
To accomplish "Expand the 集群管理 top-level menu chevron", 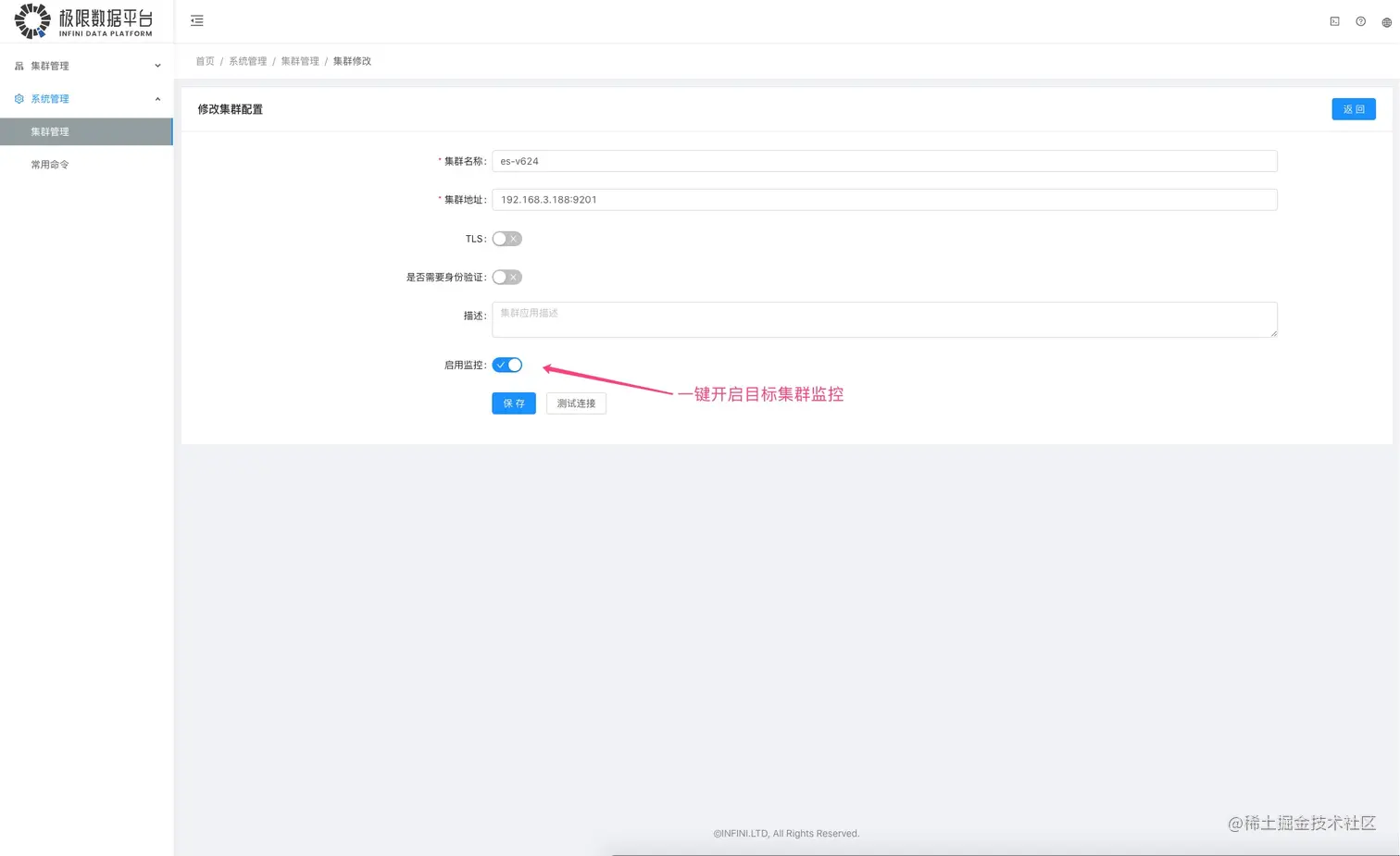I will coord(156,66).
